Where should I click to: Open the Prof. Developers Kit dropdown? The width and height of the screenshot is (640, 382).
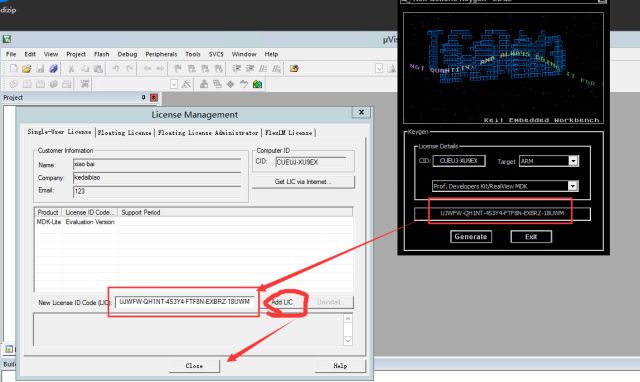573,186
